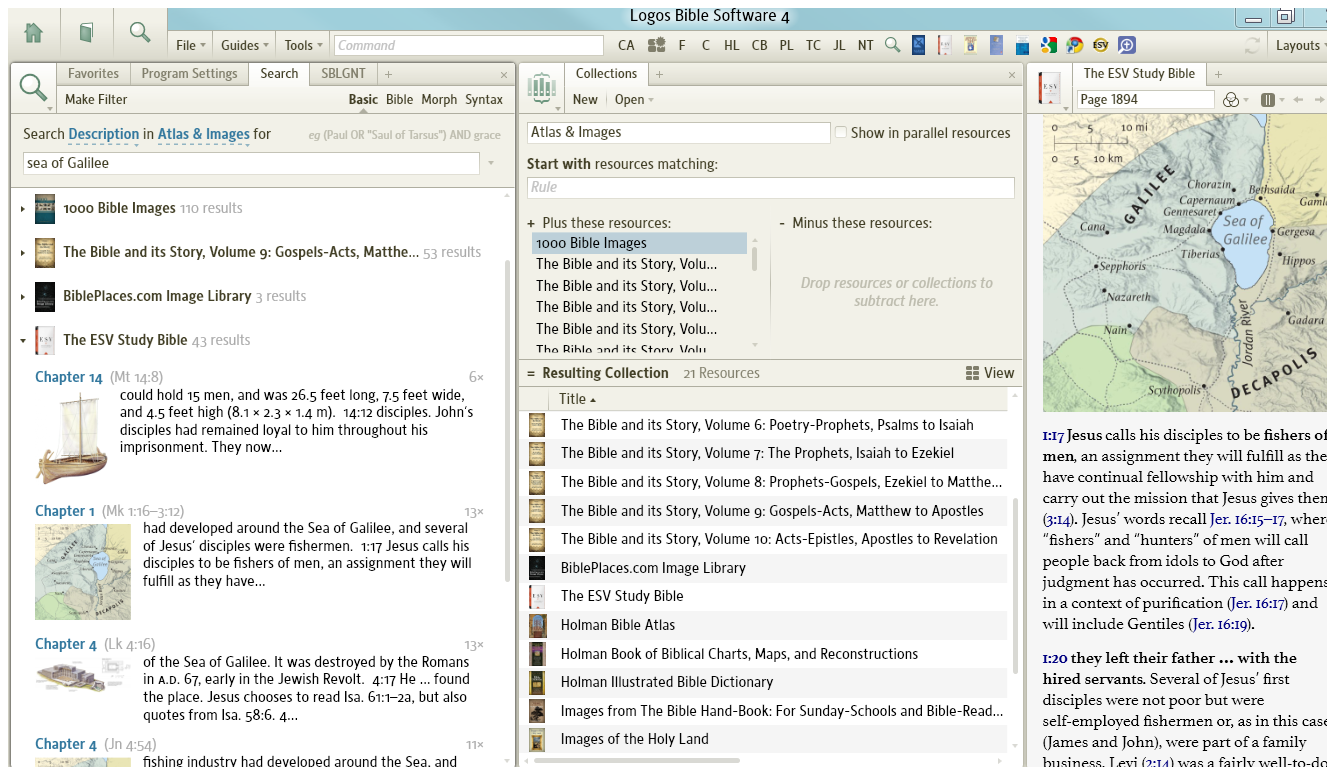Viewport: 1327px width, 767px height.
Task: Switch to the SBLGNT tab
Action: click(x=343, y=74)
